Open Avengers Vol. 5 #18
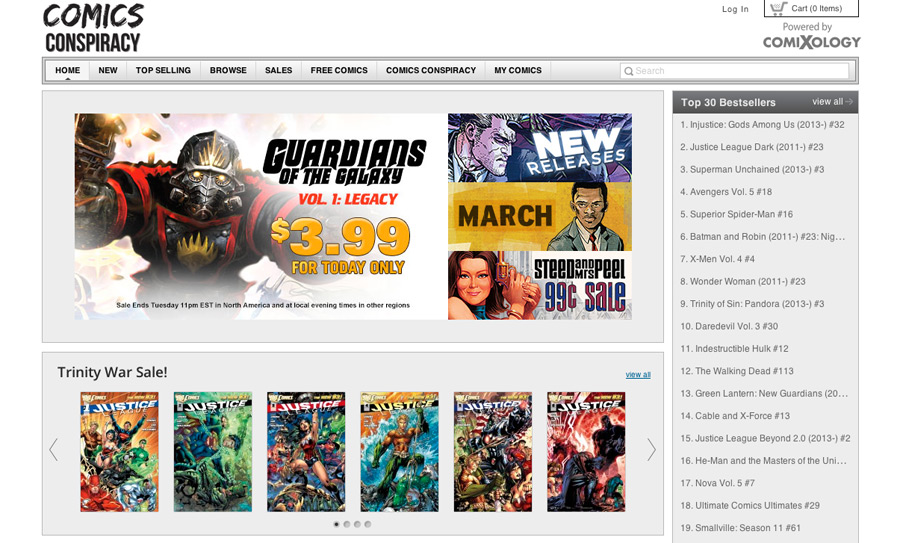 726,192
